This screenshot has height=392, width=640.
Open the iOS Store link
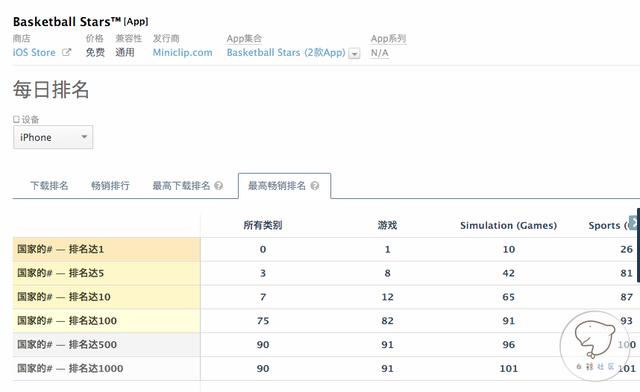pyautogui.click(x=34, y=52)
